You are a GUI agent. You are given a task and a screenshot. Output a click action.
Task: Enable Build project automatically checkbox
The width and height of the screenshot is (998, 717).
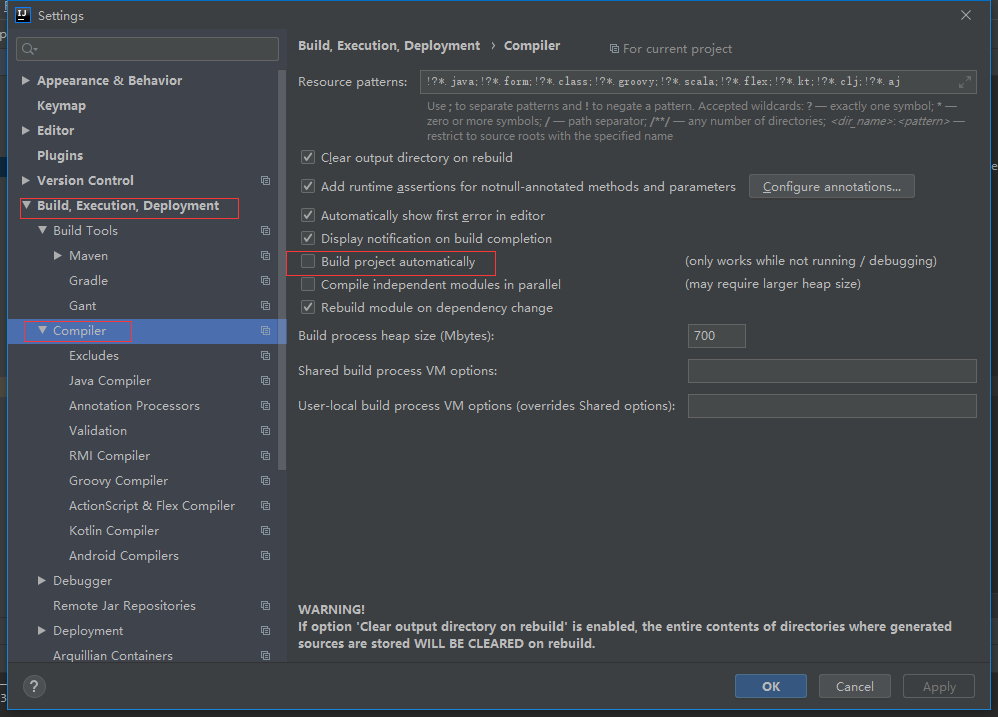[x=308, y=262]
